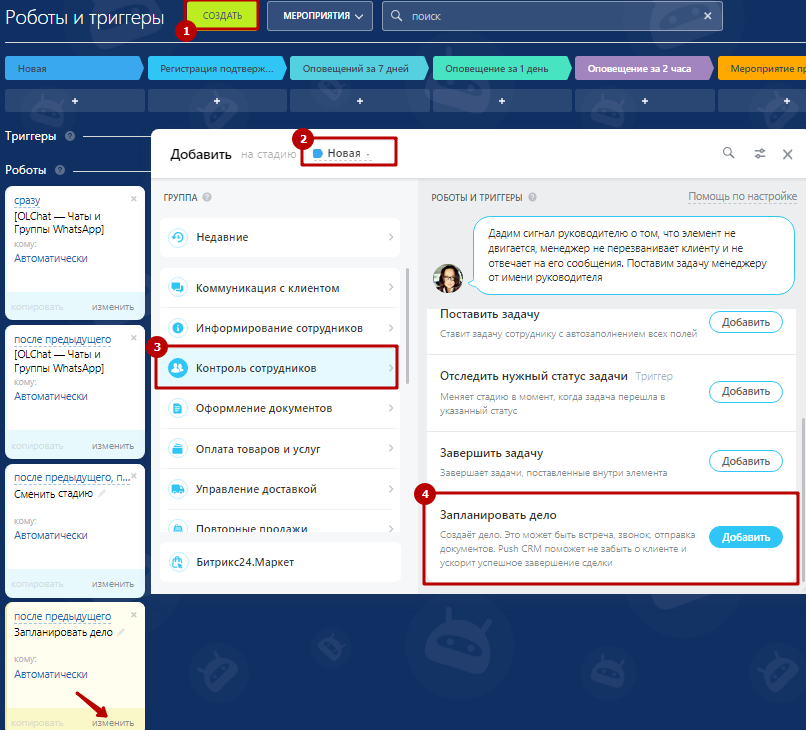Image resolution: width=806 pixels, height=730 pixels.
Task: Remove the first OLChat robot with X
Action: 134,198
